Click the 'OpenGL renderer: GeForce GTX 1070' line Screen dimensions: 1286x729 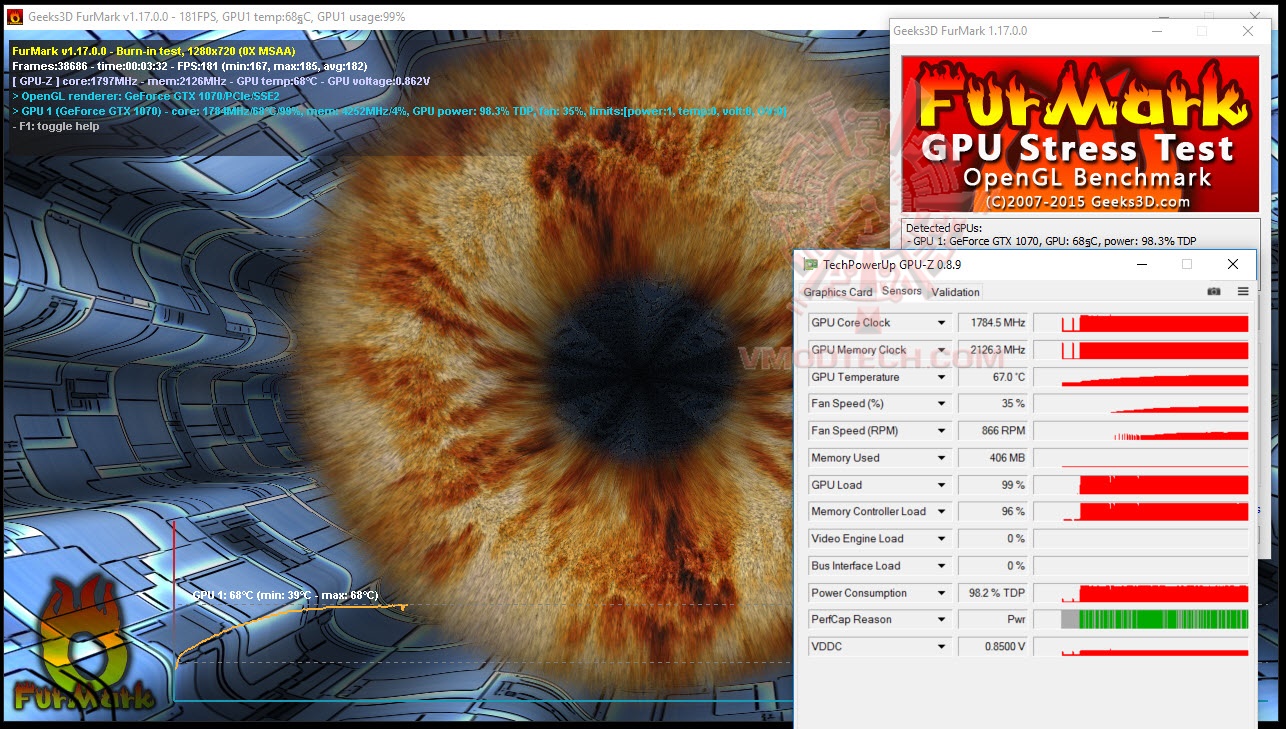[146, 96]
